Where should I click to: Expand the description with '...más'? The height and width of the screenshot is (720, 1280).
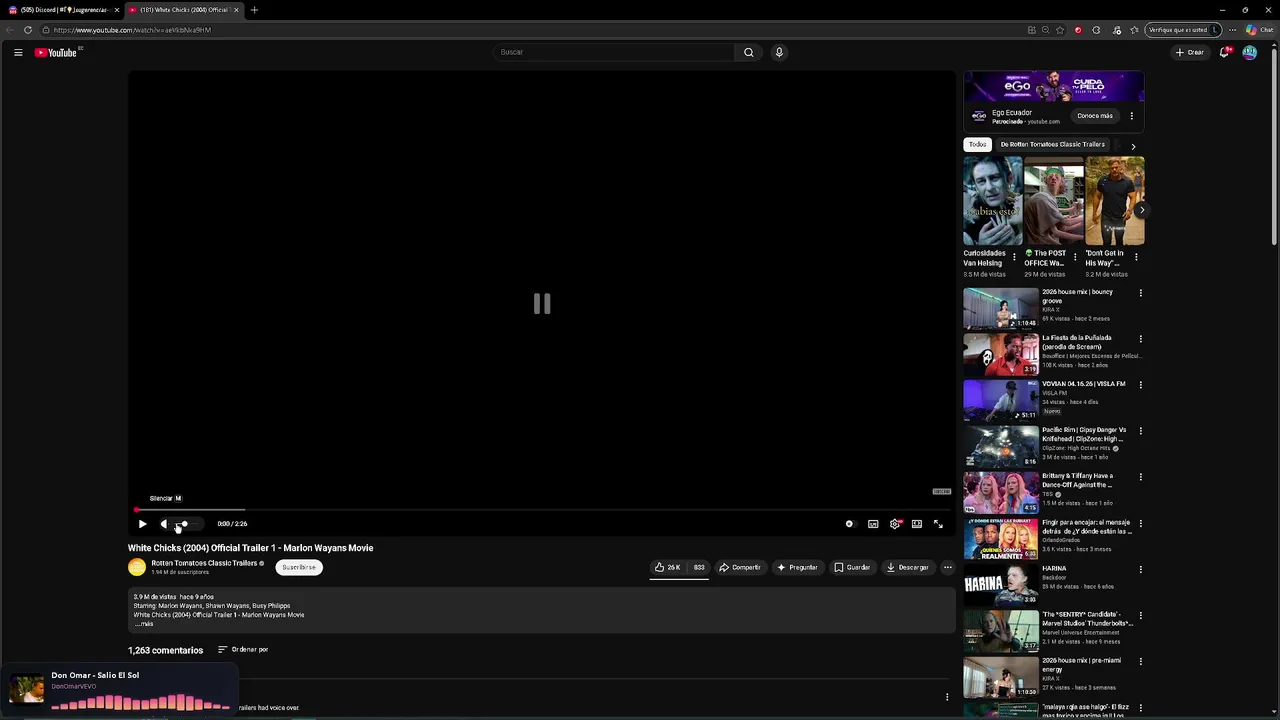(144, 624)
